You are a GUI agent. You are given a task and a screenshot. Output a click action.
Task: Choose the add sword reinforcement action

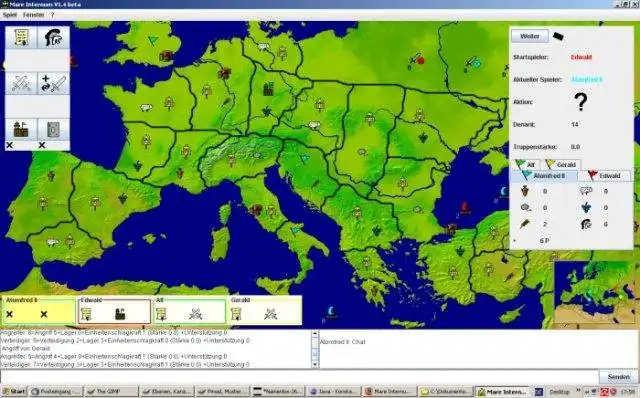(53, 84)
